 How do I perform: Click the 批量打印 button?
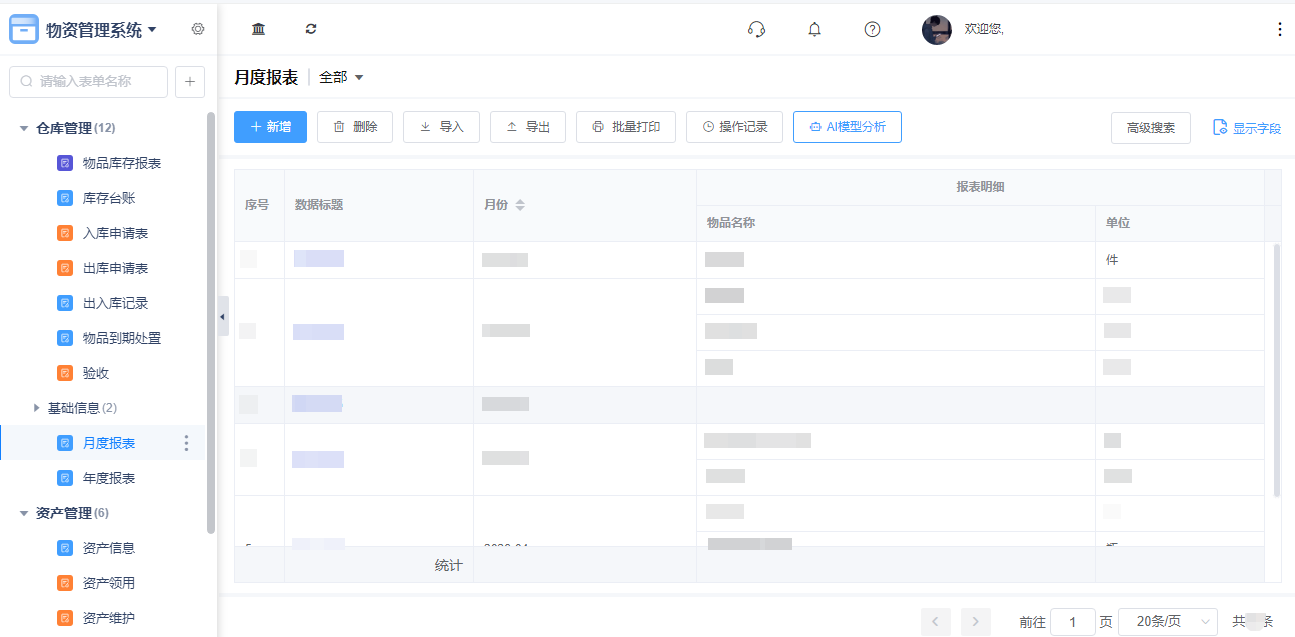(626, 127)
